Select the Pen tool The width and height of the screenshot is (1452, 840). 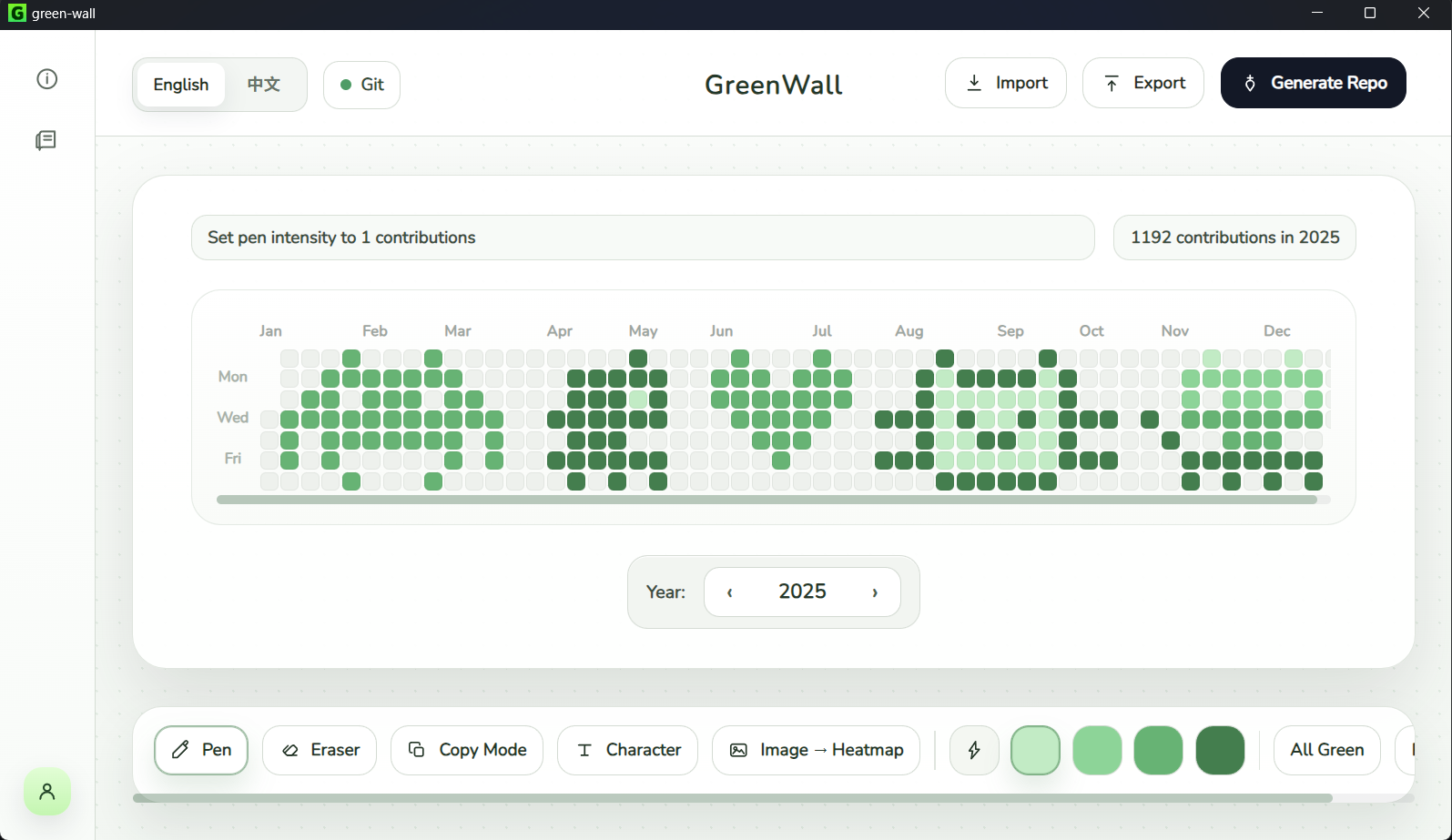[201, 750]
